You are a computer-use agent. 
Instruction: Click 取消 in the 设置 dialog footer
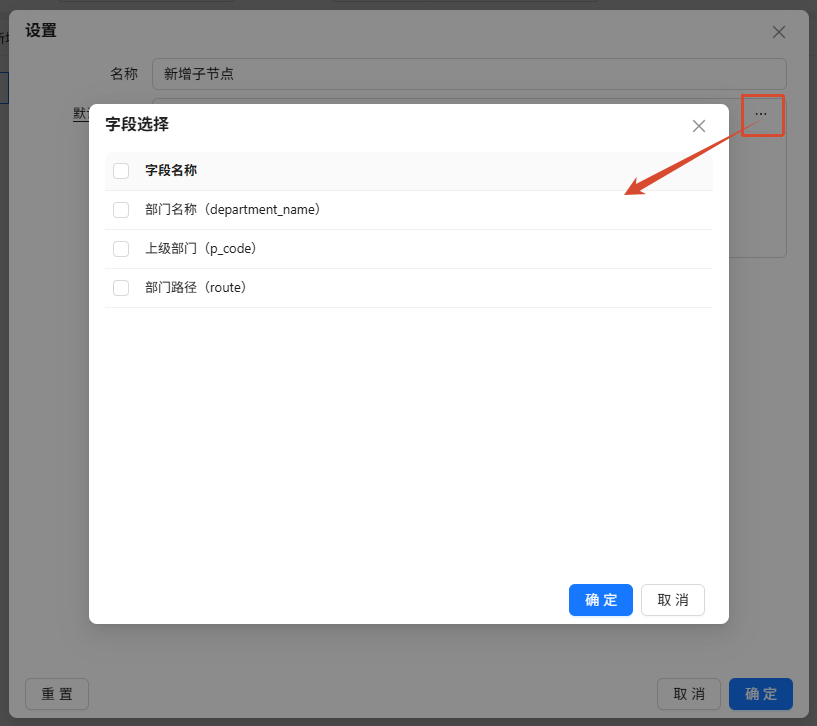click(x=688, y=694)
